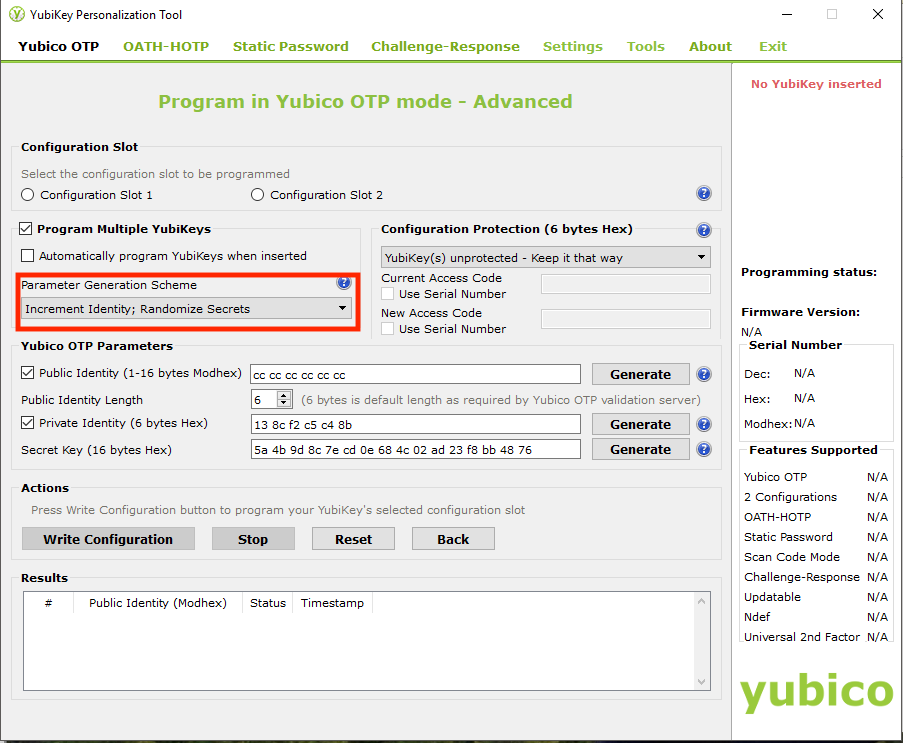The width and height of the screenshot is (903, 743).
Task: Click the YubiKey app icon in title bar
Action: pos(16,14)
